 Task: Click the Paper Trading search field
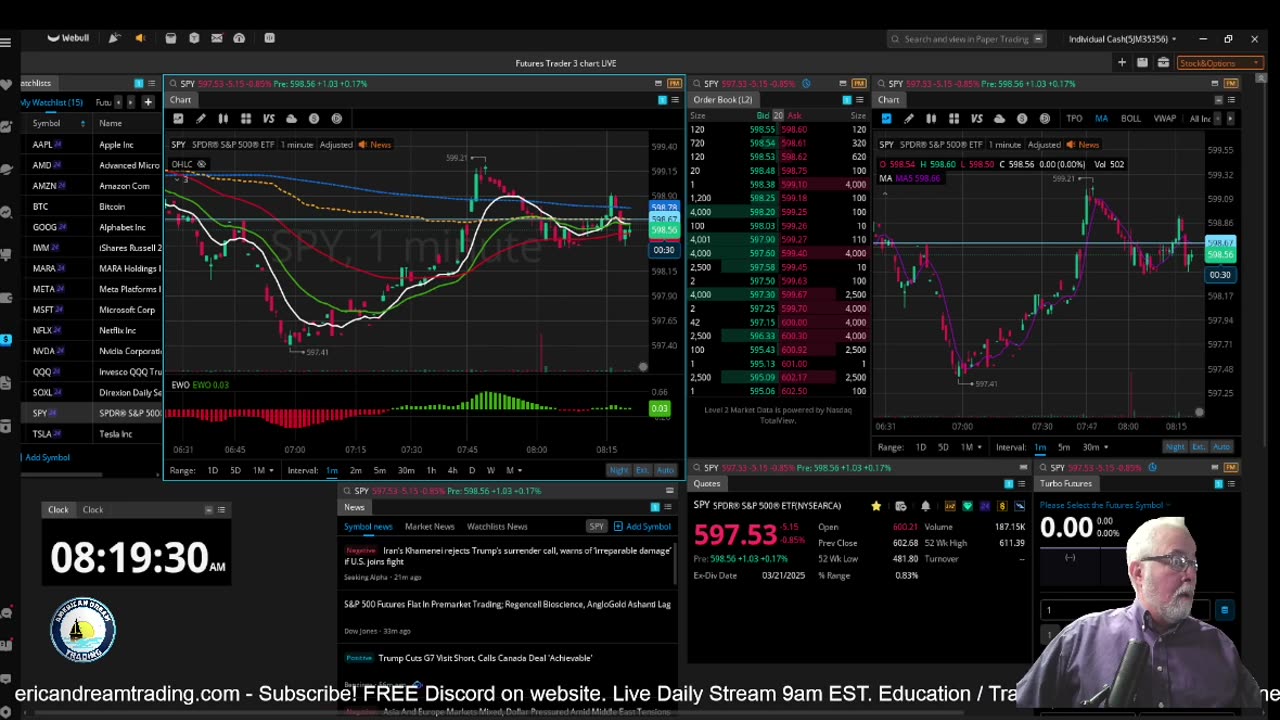(x=966, y=39)
